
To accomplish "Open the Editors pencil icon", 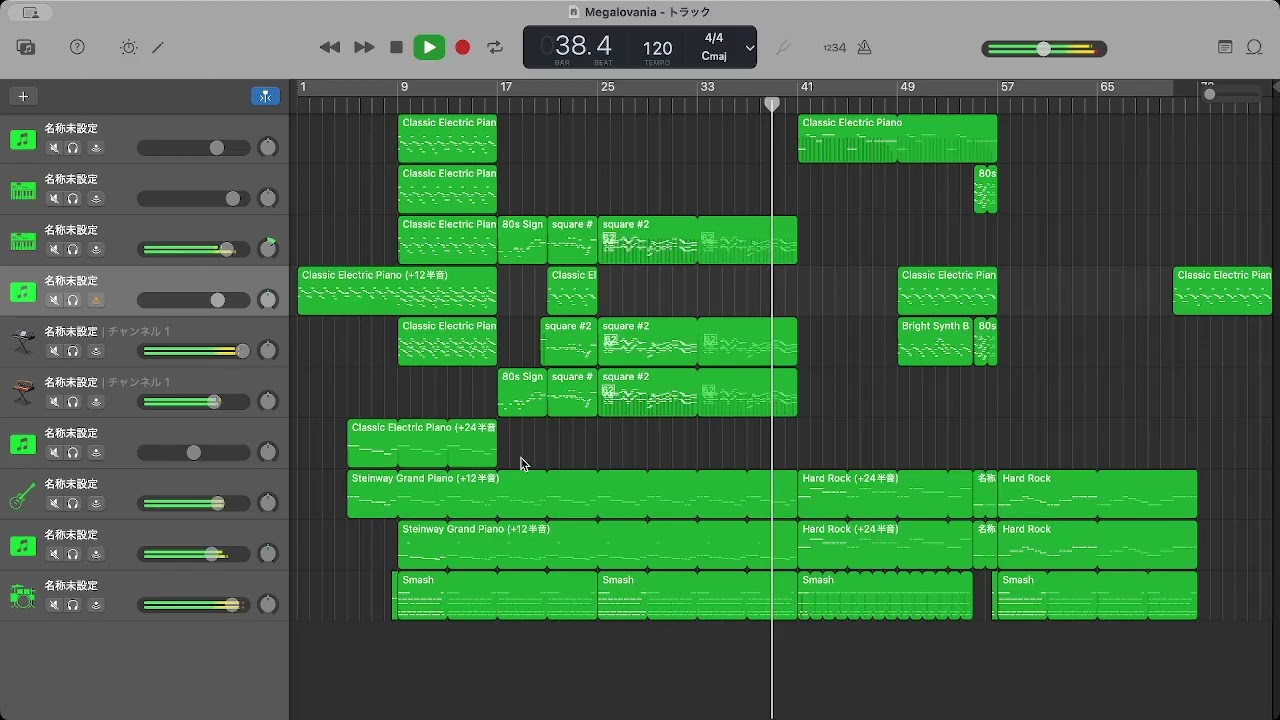I will [x=158, y=47].
